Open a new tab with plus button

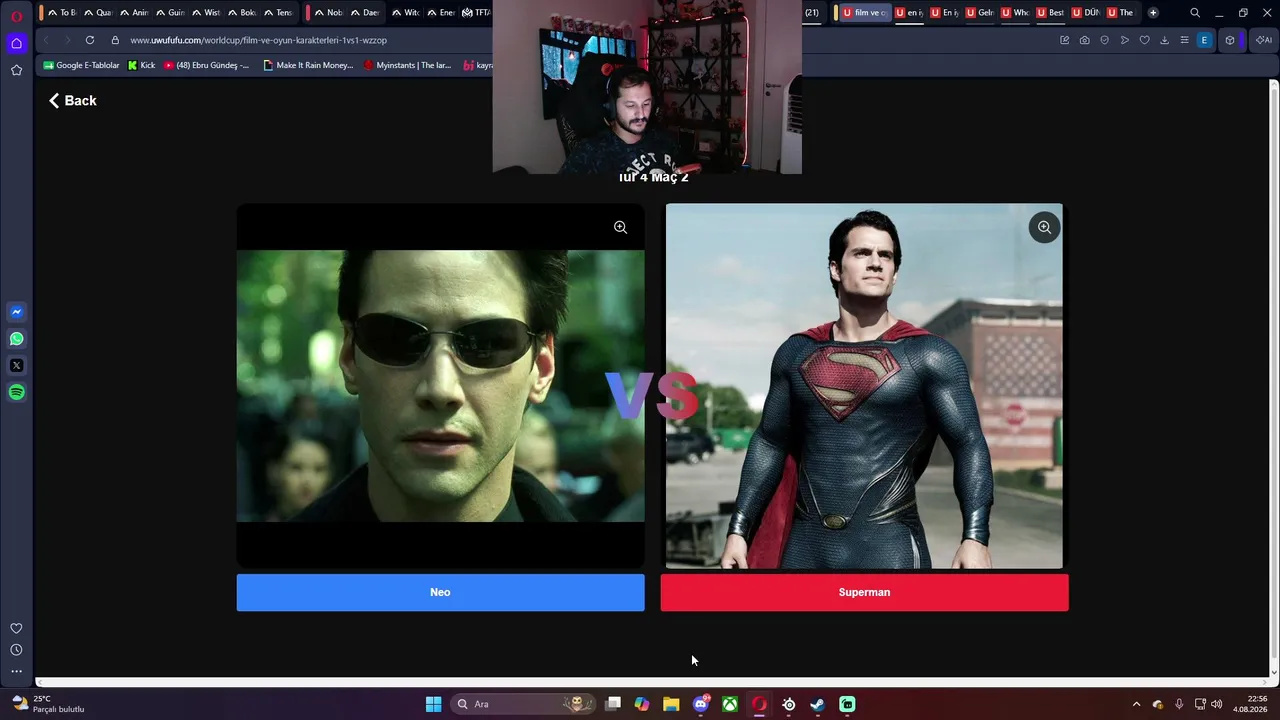pos(1153,13)
